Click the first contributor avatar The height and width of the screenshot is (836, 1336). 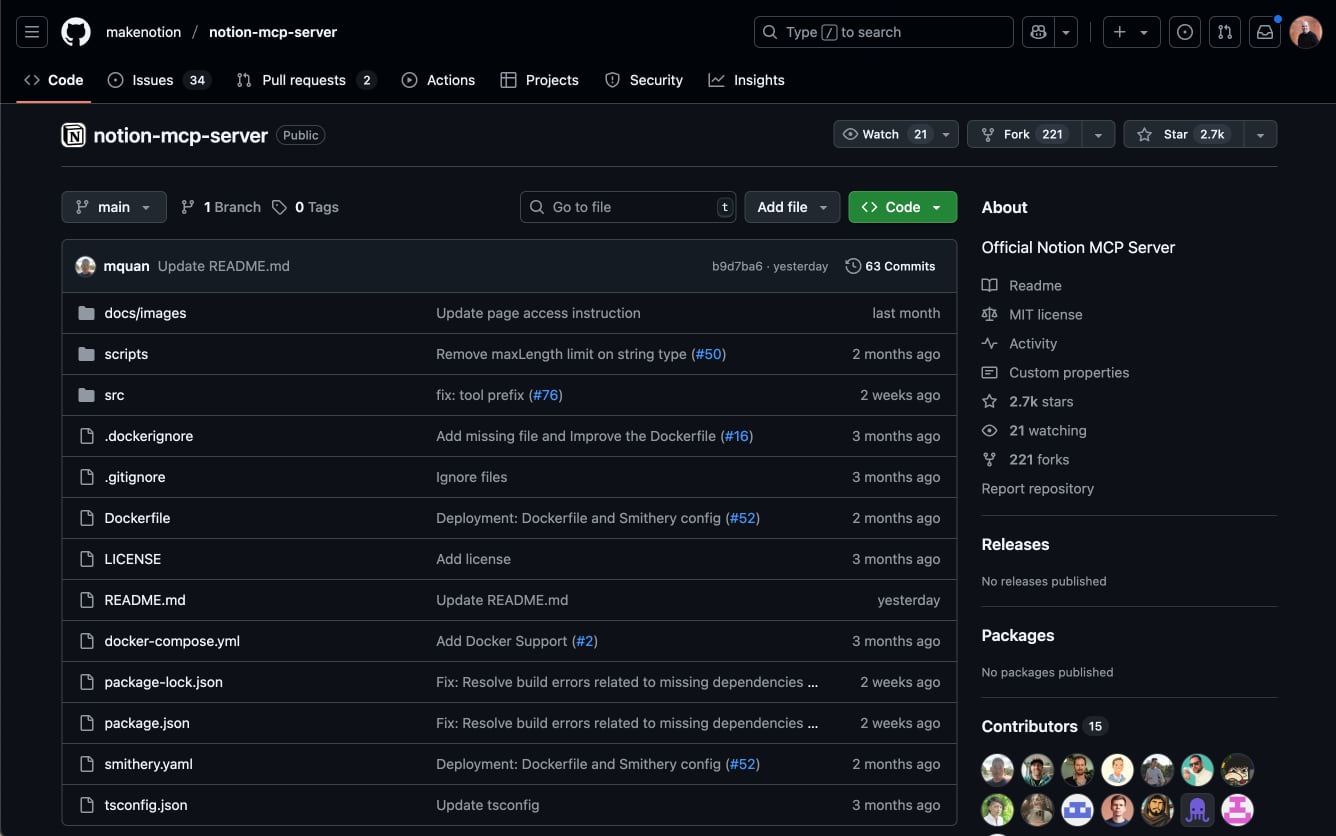[997, 769]
